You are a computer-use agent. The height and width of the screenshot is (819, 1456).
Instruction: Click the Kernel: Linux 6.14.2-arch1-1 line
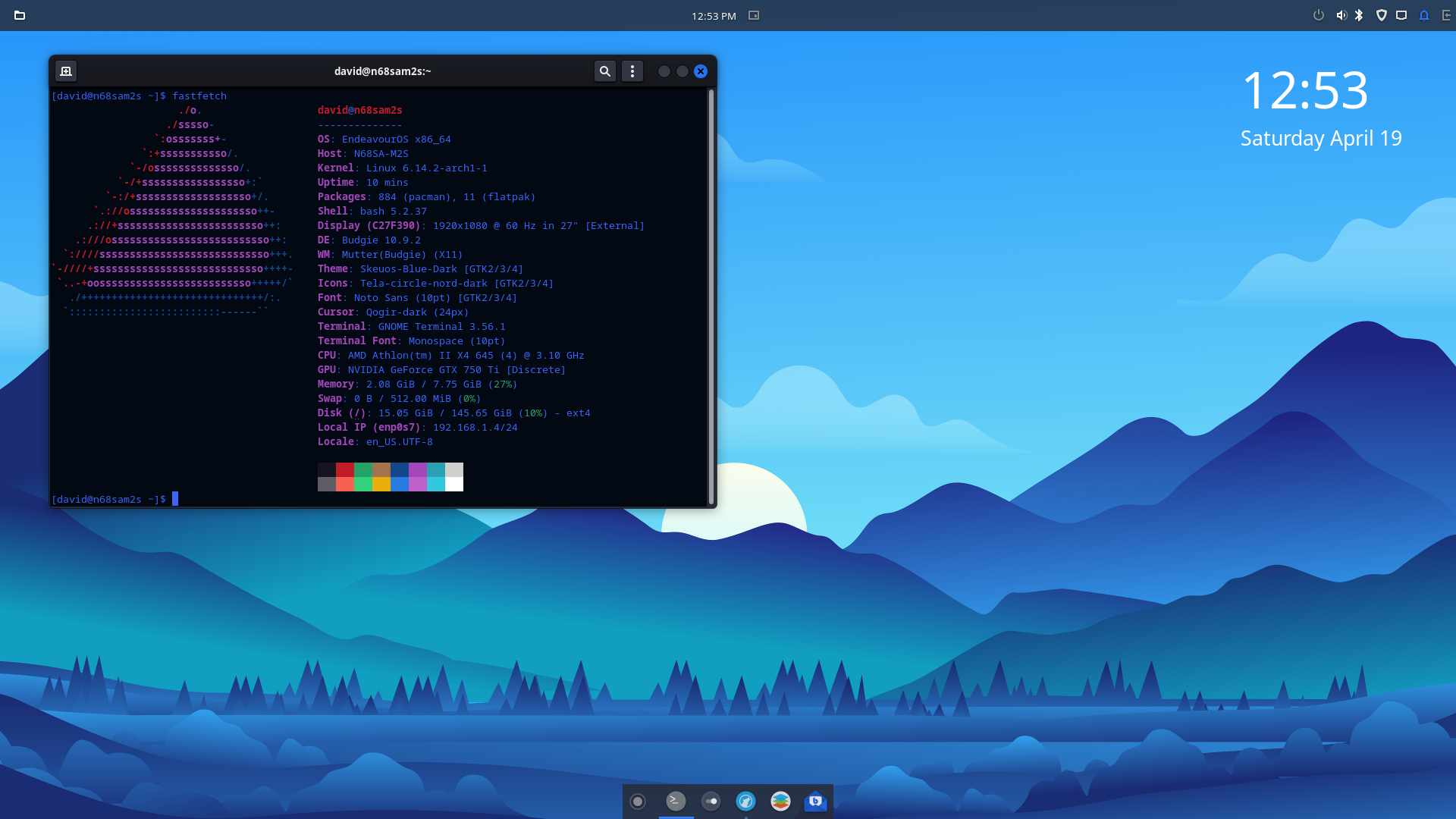403,168
